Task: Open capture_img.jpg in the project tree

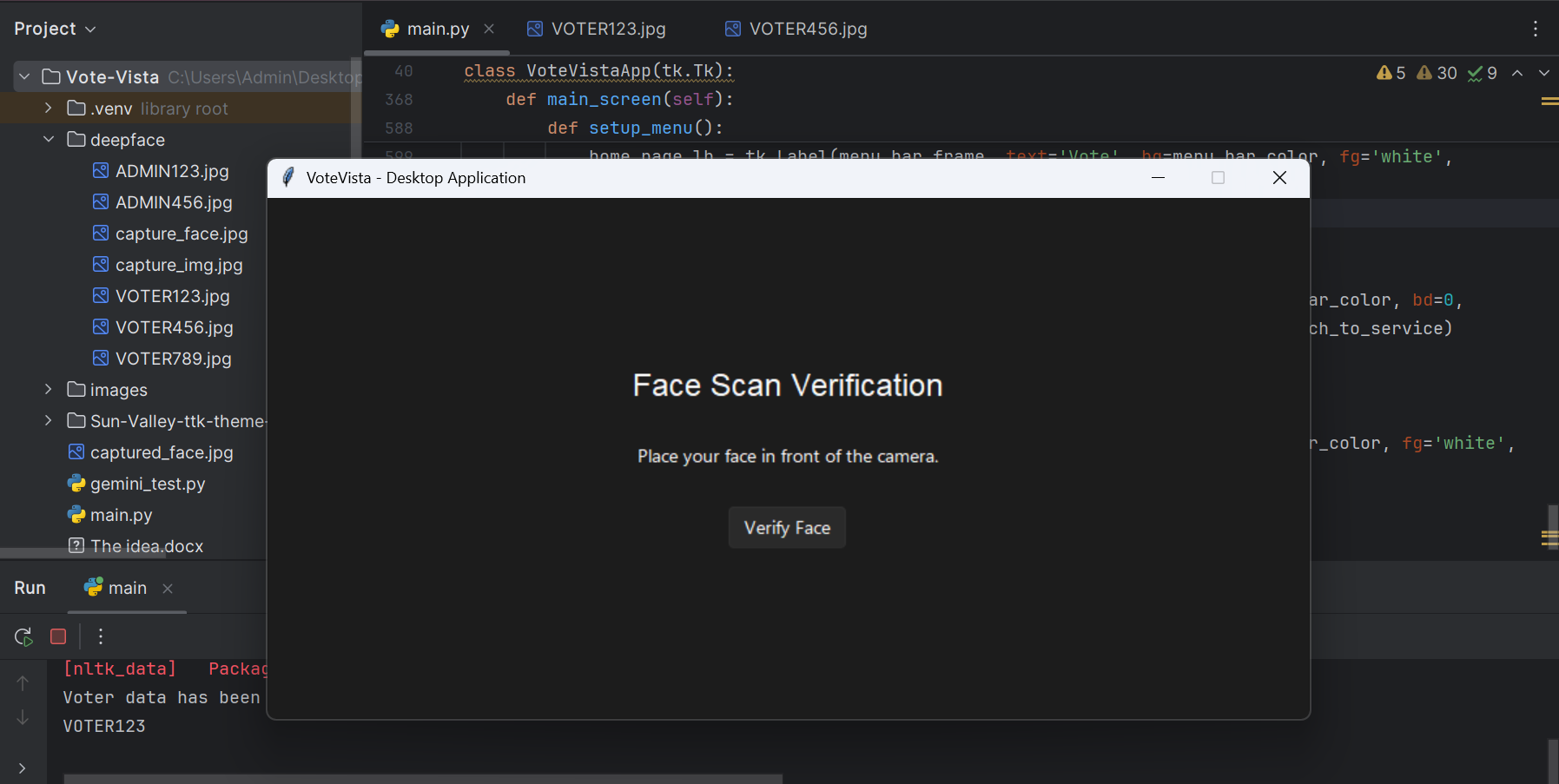Action: click(x=179, y=265)
